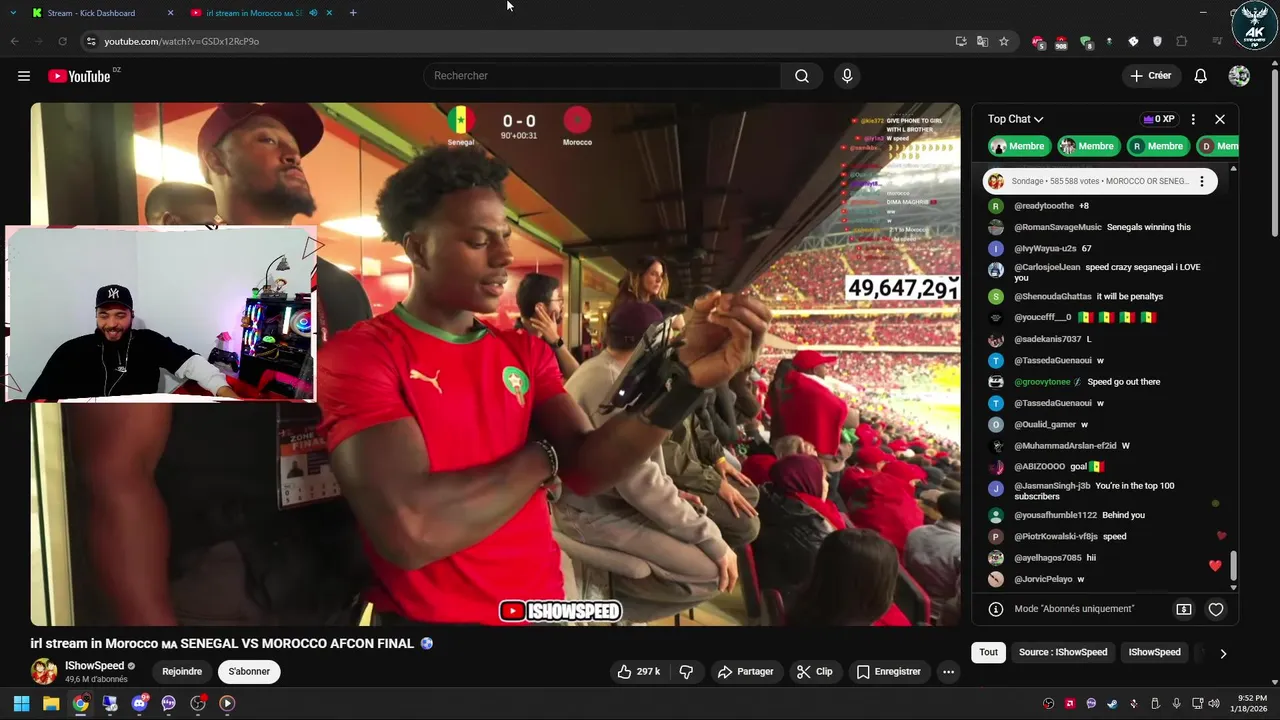Open OBS Studio from the taskbar
Screen dimensions: 1280x720
(198, 704)
